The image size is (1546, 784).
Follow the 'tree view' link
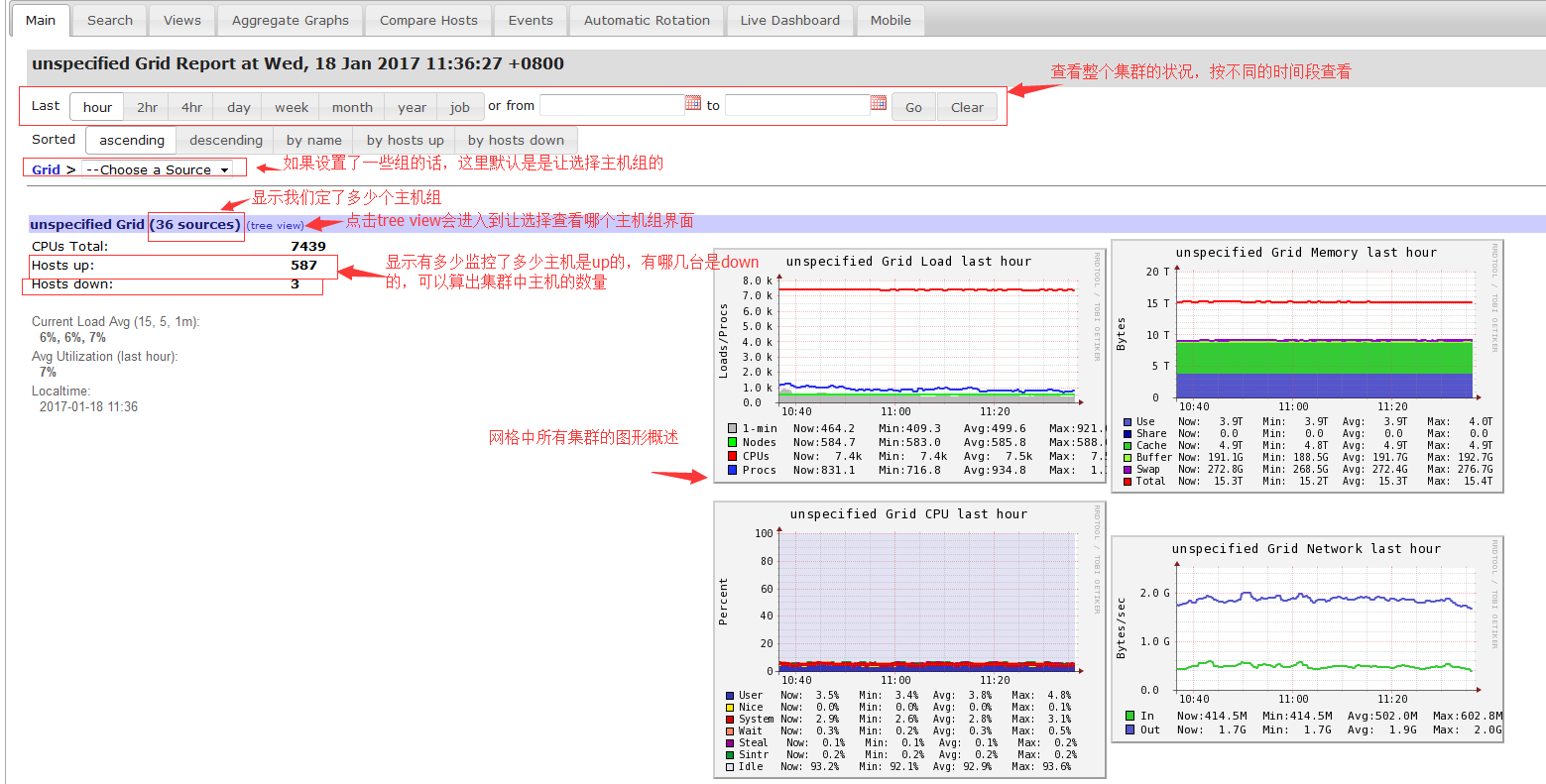tap(277, 226)
